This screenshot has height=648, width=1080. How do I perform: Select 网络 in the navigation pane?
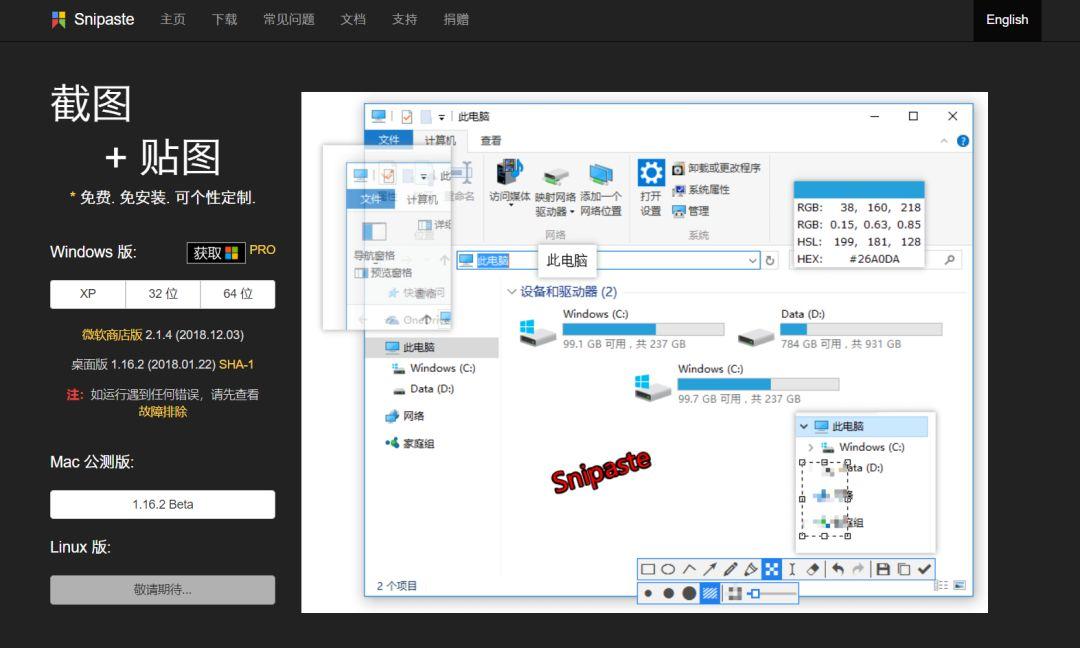(406, 416)
